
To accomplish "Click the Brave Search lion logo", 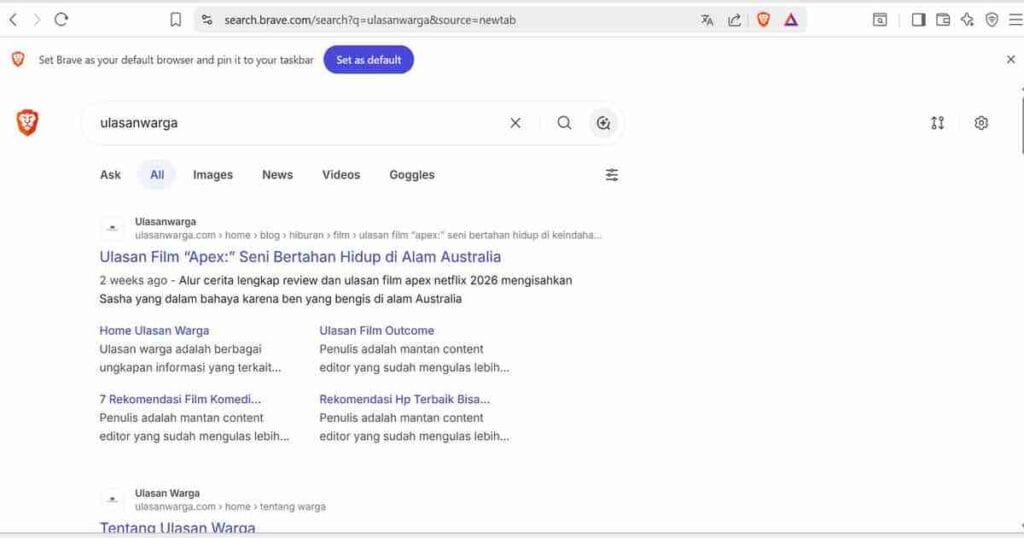I will [x=27, y=123].
